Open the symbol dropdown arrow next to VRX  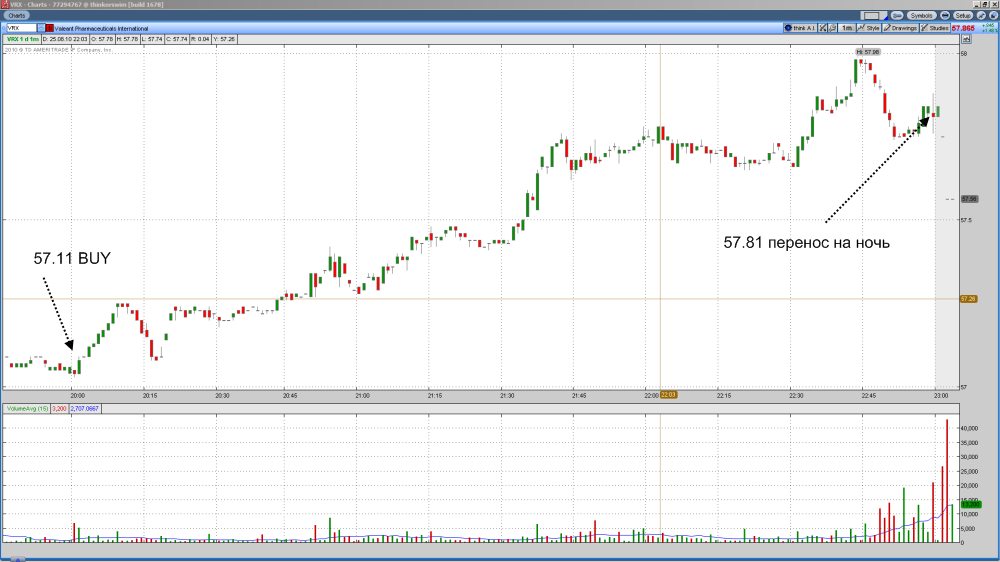tap(41, 28)
